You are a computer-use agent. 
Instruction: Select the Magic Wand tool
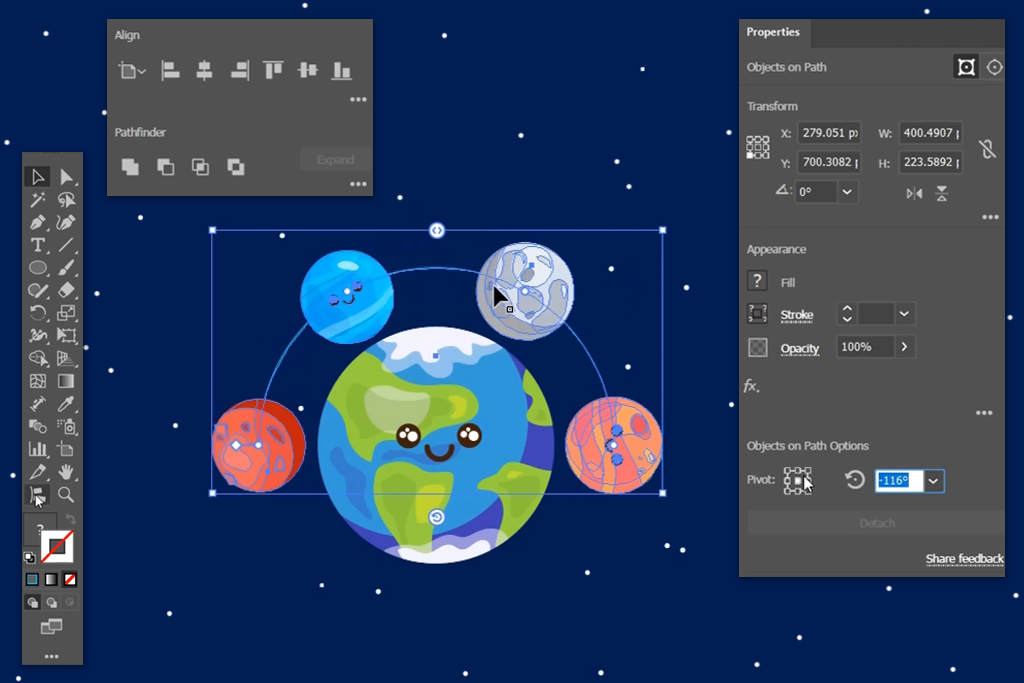click(x=37, y=199)
